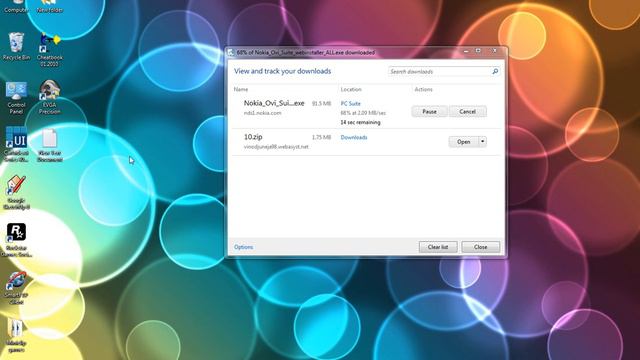Screen dimensions: 640x360
Task: Click the Actions column header
Action: pyautogui.click(x=423, y=89)
